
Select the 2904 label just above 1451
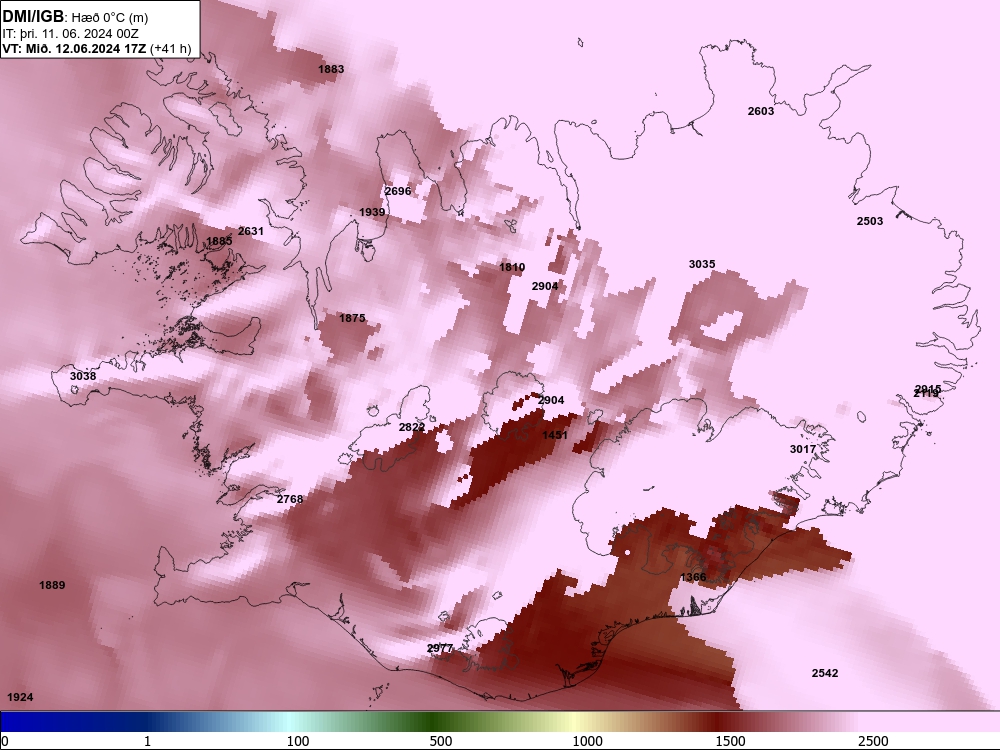(x=551, y=400)
